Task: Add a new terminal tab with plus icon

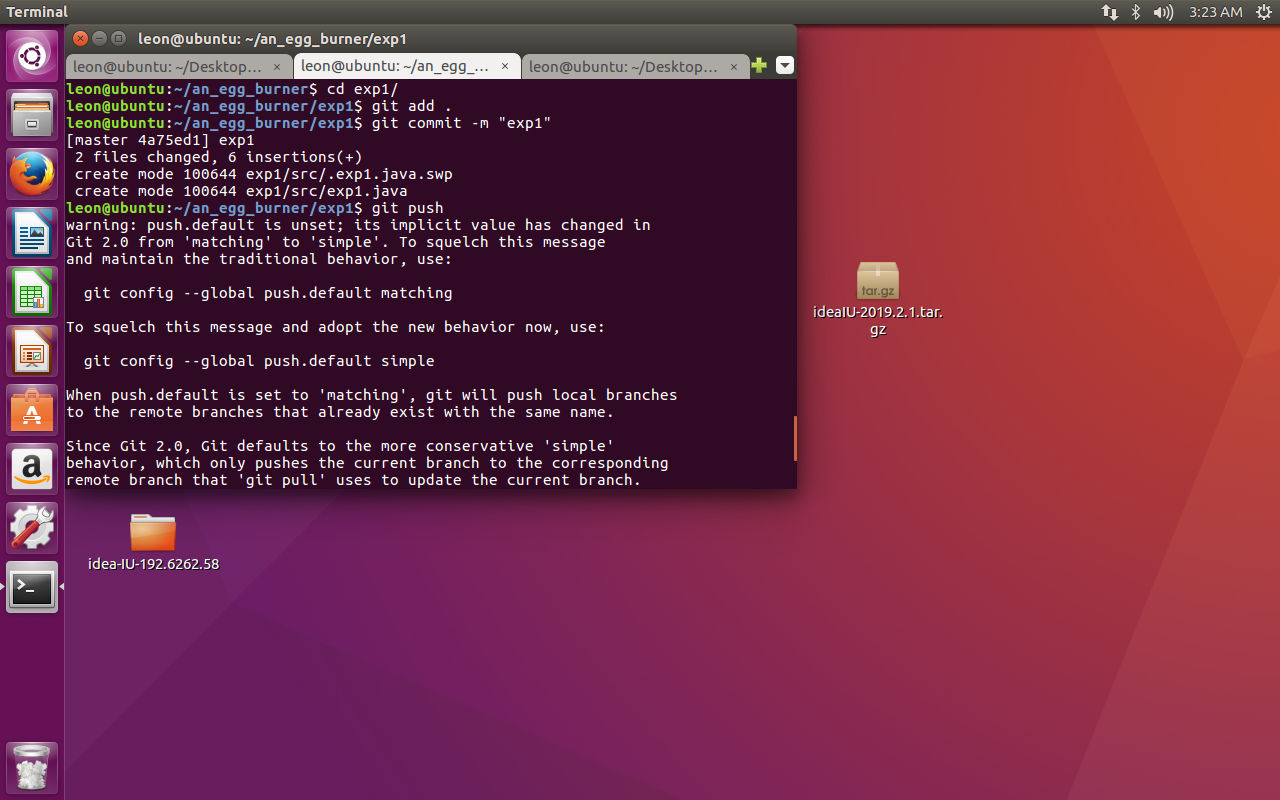Action: [759, 66]
